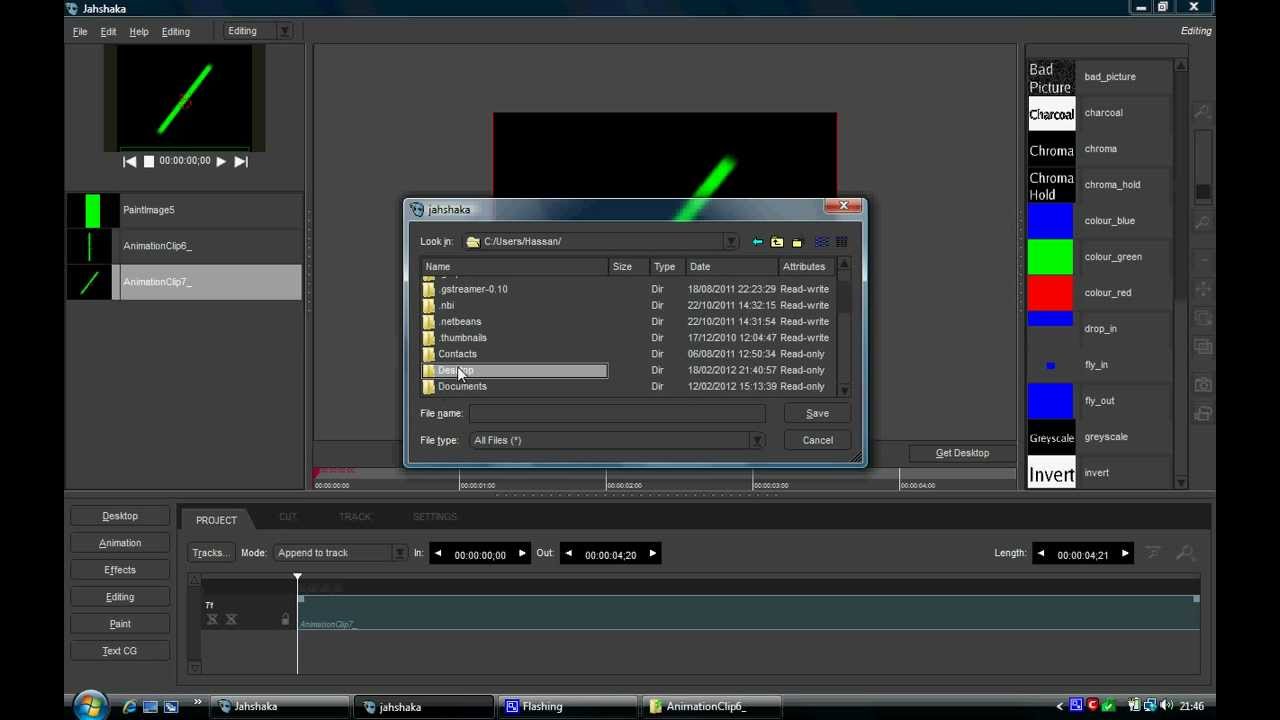This screenshot has height=720, width=1280.
Task: Open the Animation module
Action: click(x=120, y=543)
